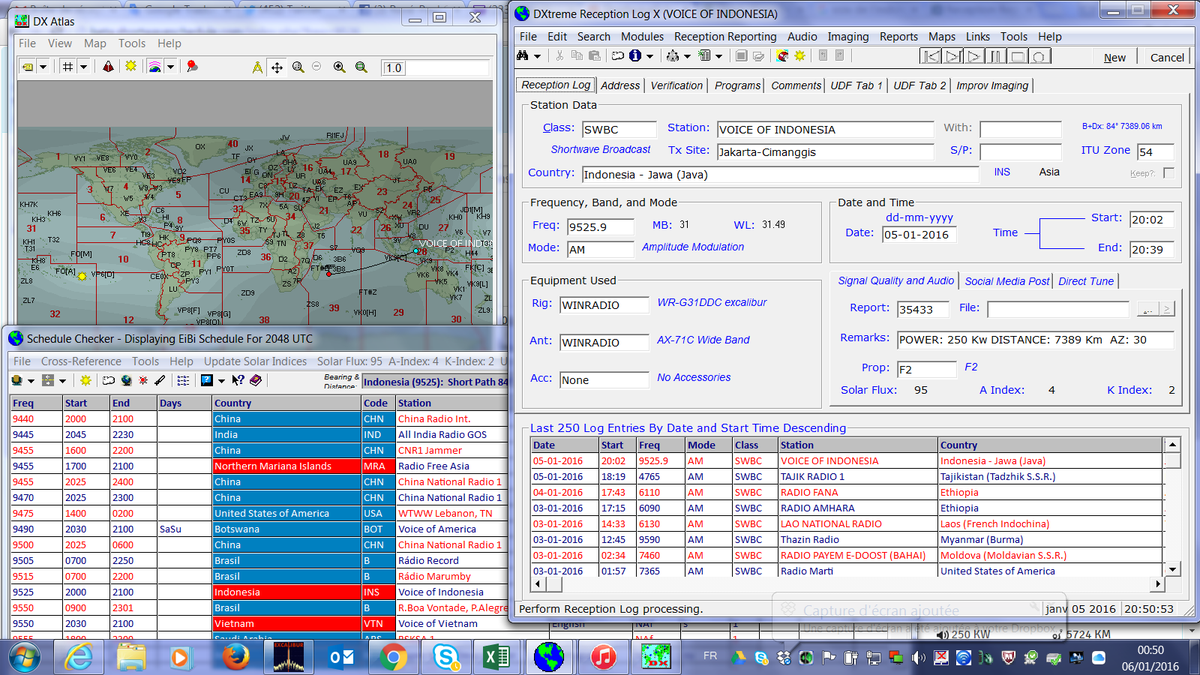
Task: Click the Station column header in log list
Action: (x=857, y=445)
